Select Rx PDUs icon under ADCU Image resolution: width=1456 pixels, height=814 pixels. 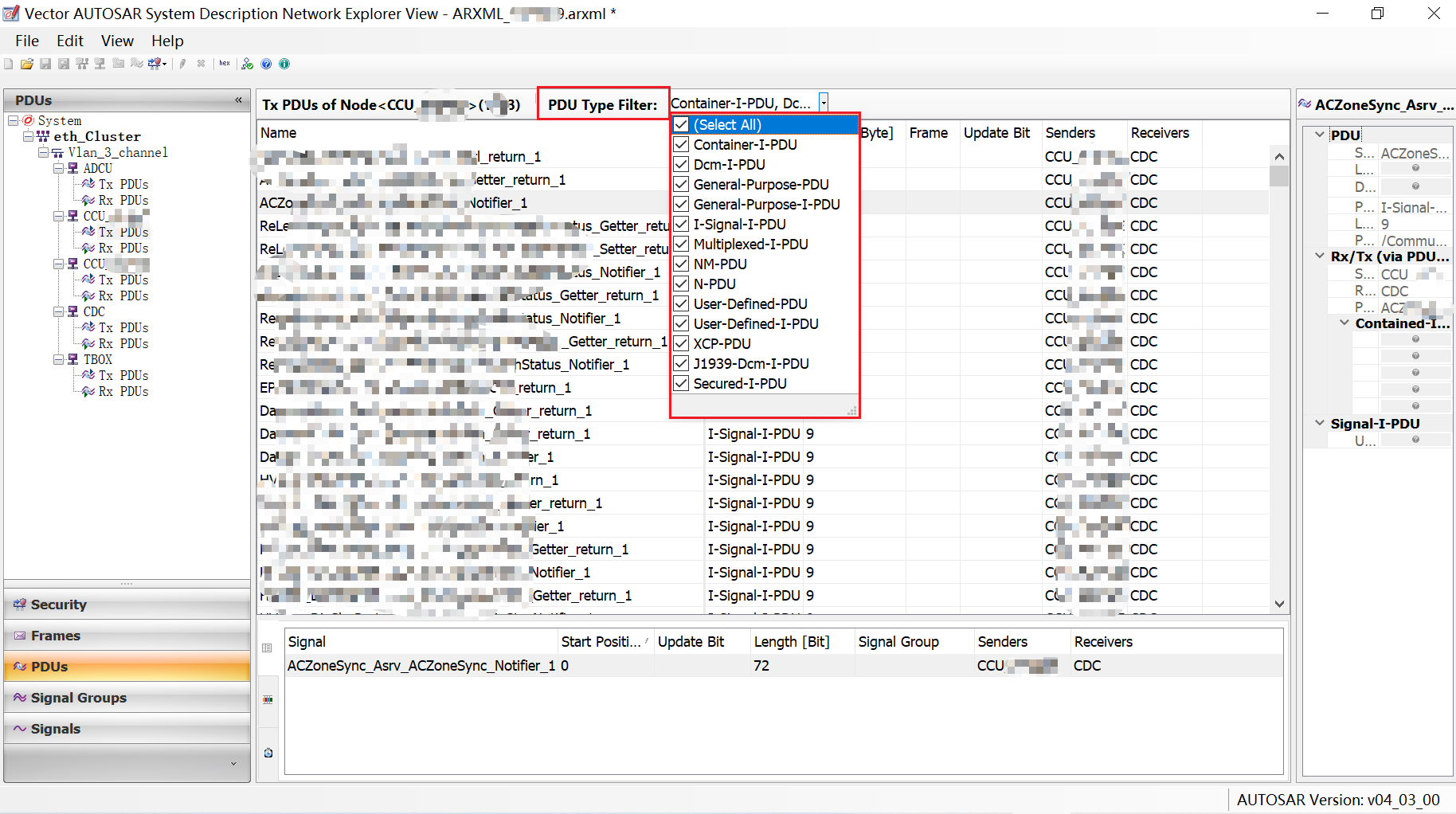point(88,200)
